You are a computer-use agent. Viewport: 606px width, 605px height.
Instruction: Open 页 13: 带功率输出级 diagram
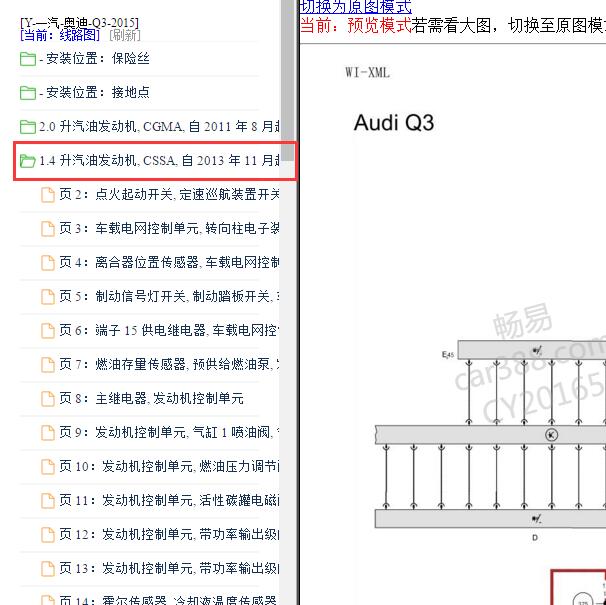(x=169, y=569)
